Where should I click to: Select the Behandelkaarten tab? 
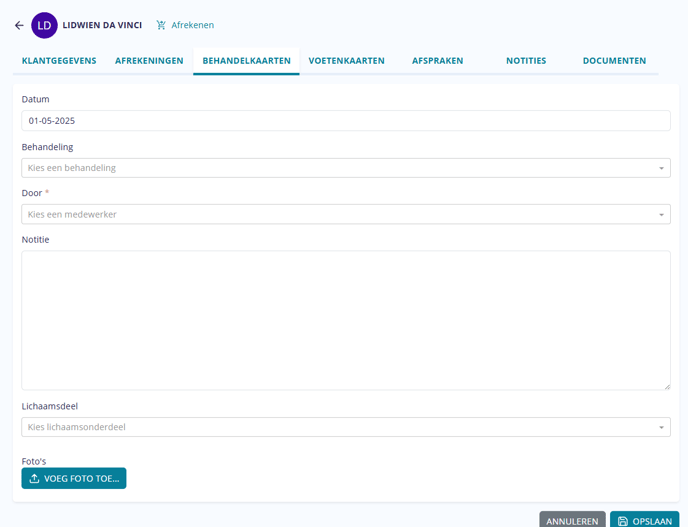coord(246,61)
